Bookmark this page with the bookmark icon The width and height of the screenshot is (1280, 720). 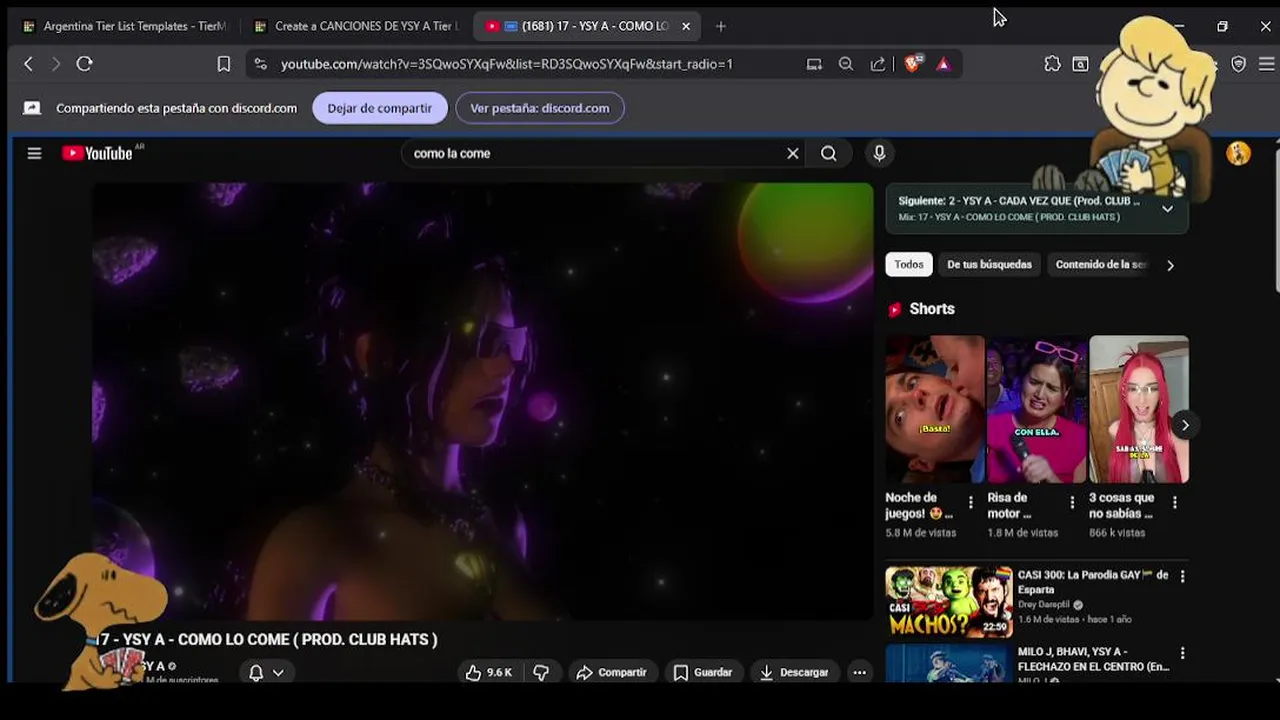(x=224, y=64)
